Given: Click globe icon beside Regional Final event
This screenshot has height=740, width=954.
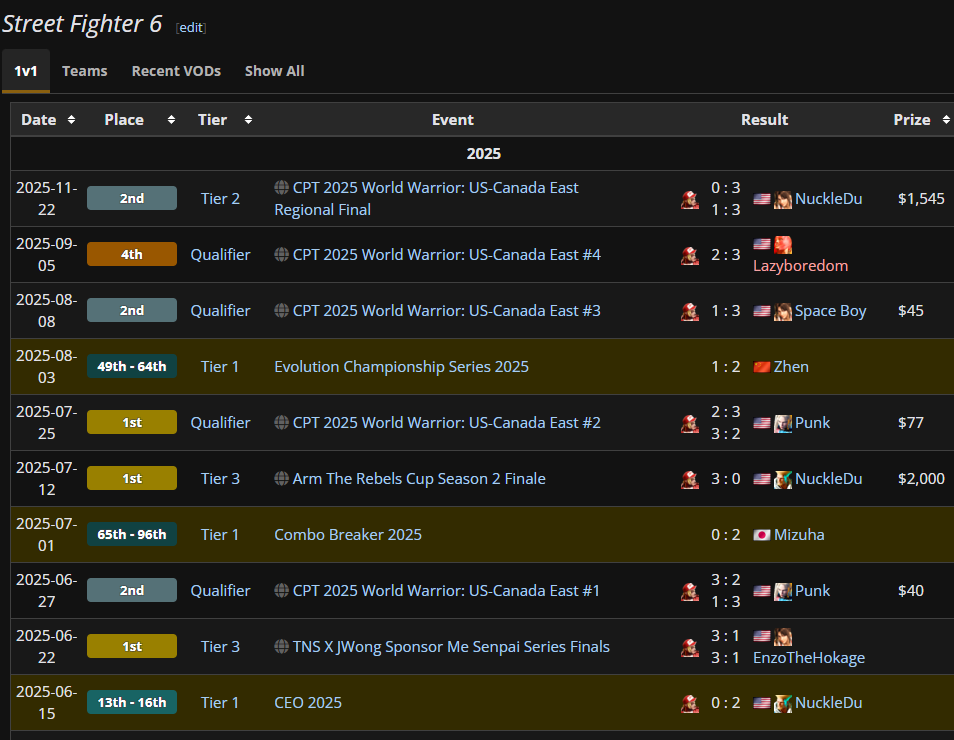Looking at the screenshot, I should point(281,187).
